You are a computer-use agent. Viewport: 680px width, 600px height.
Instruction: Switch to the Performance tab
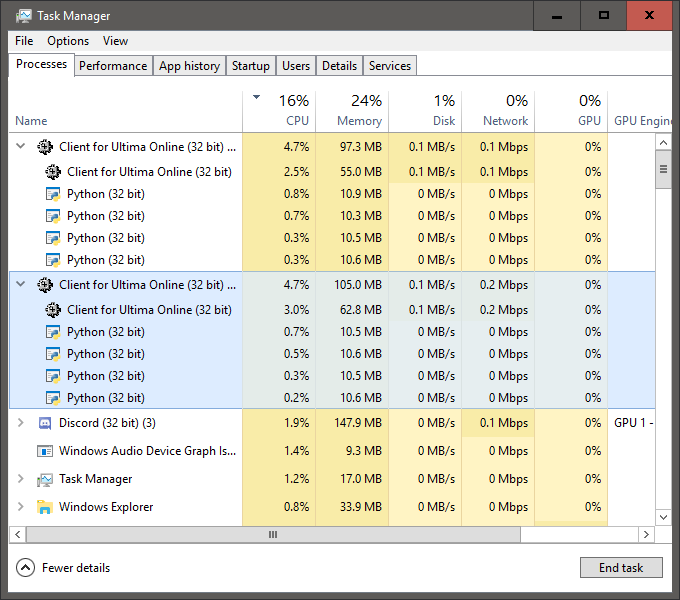(x=113, y=66)
